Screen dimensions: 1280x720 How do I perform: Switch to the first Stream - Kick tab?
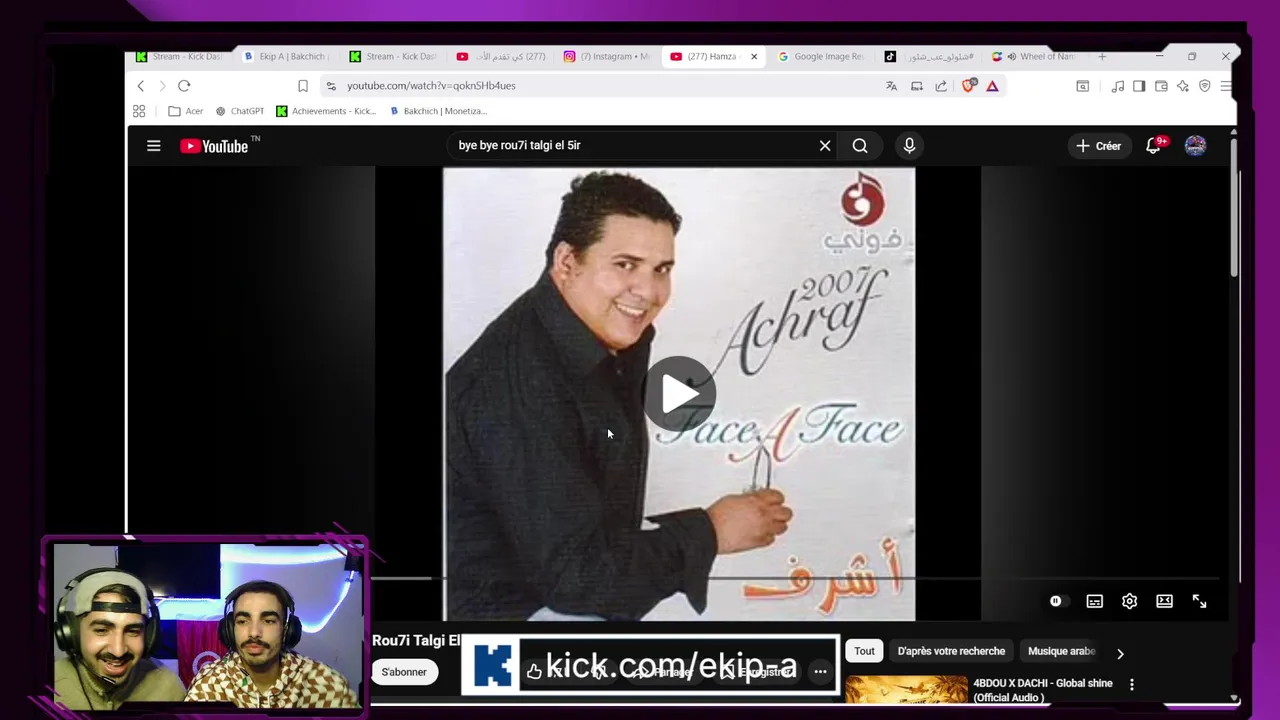pyautogui.click(x=180, y=57)
